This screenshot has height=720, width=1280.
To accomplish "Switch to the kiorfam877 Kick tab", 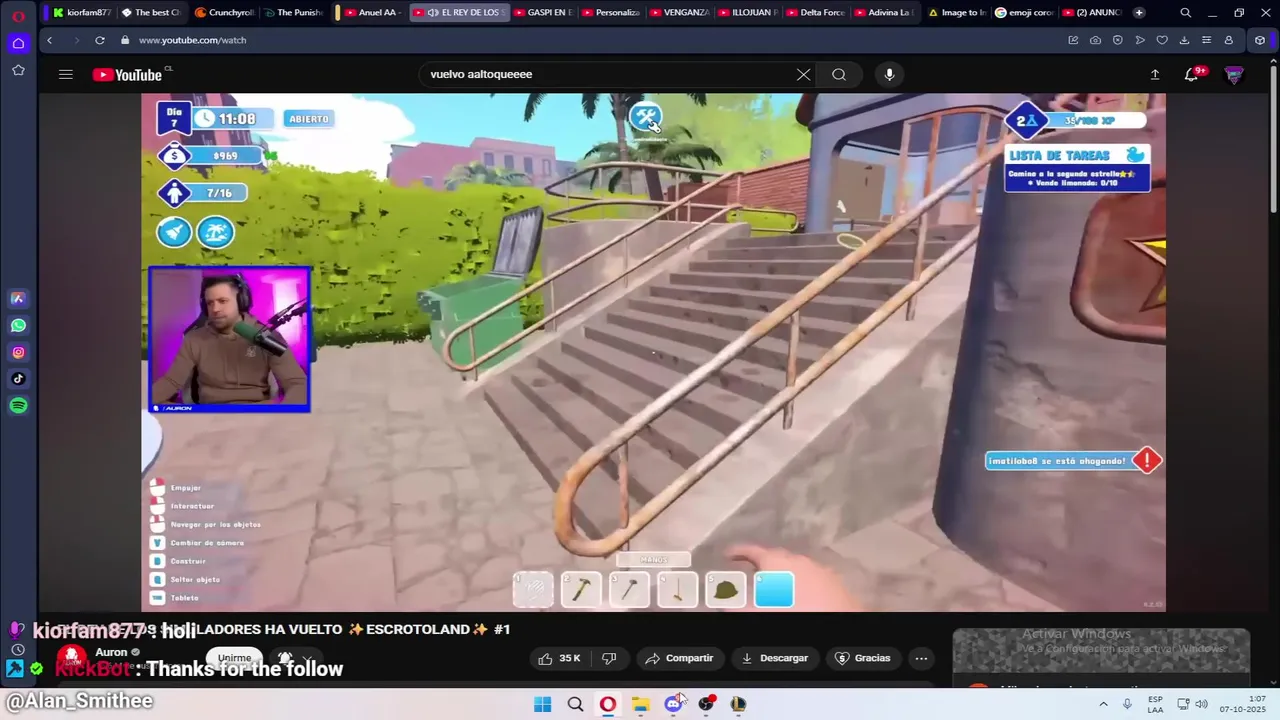I will pyautogui.click(x=80, y=13).
